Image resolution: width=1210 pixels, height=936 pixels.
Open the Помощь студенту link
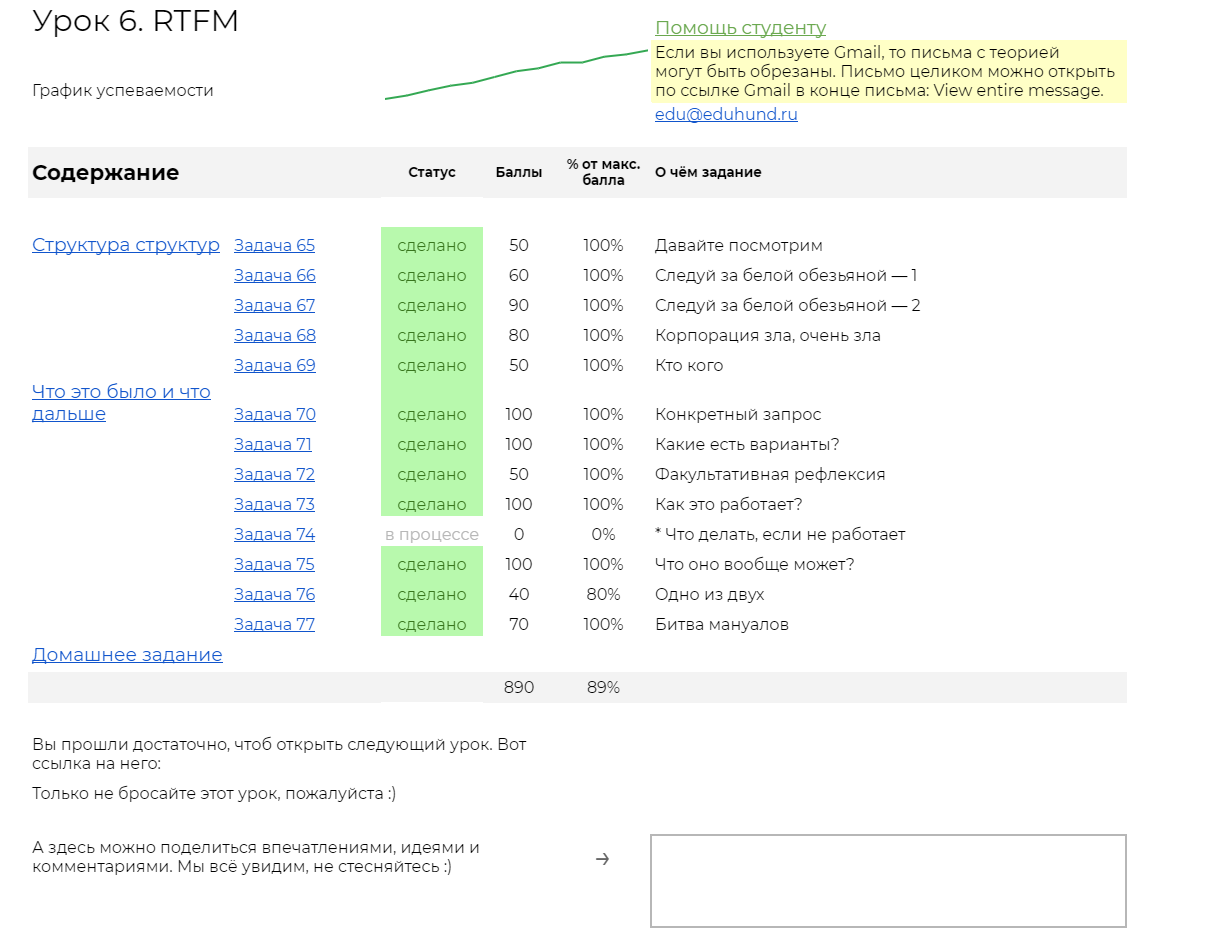[x=740, y=28]
